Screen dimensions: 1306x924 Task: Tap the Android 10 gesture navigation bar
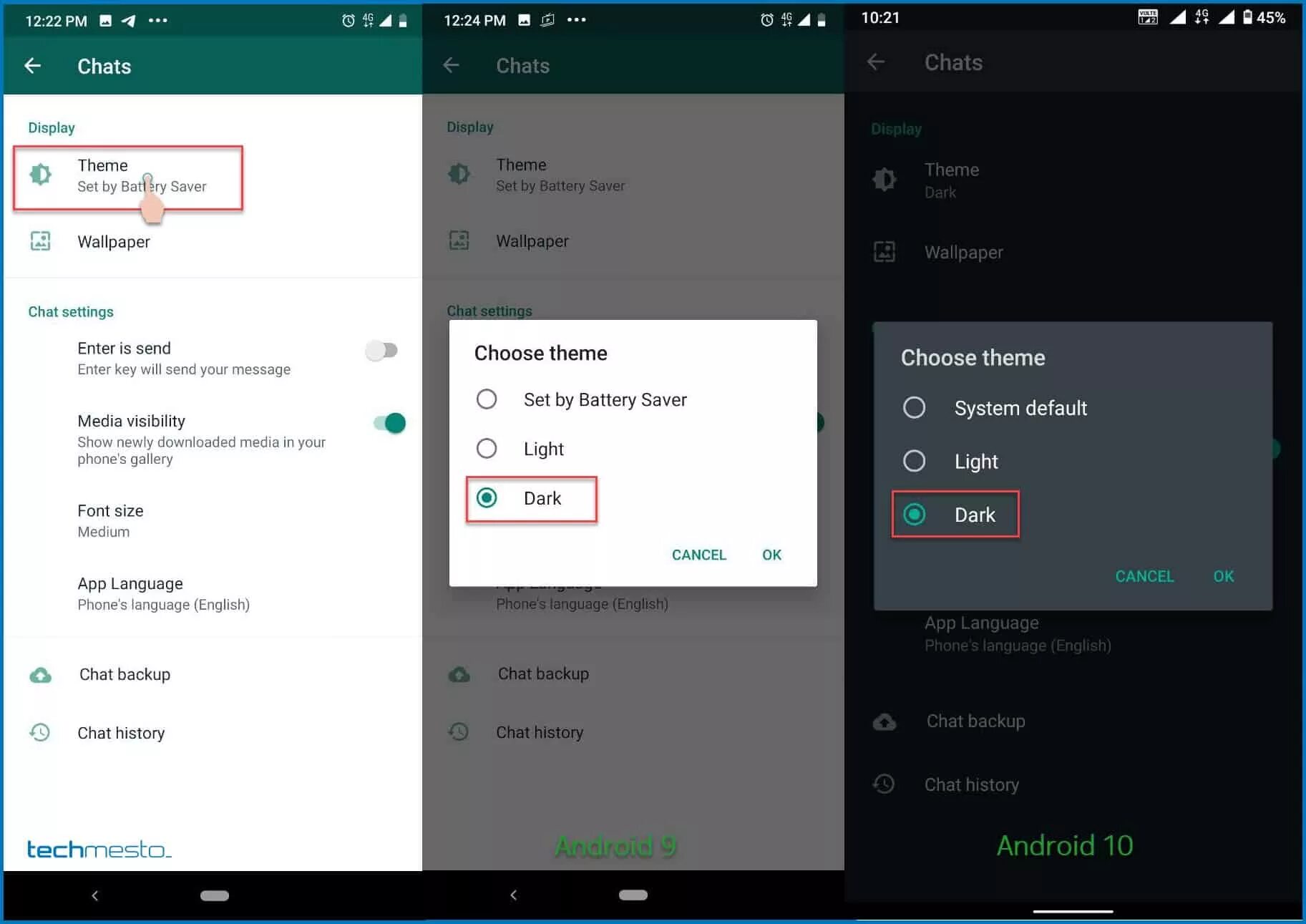[x=1073, y=912]
